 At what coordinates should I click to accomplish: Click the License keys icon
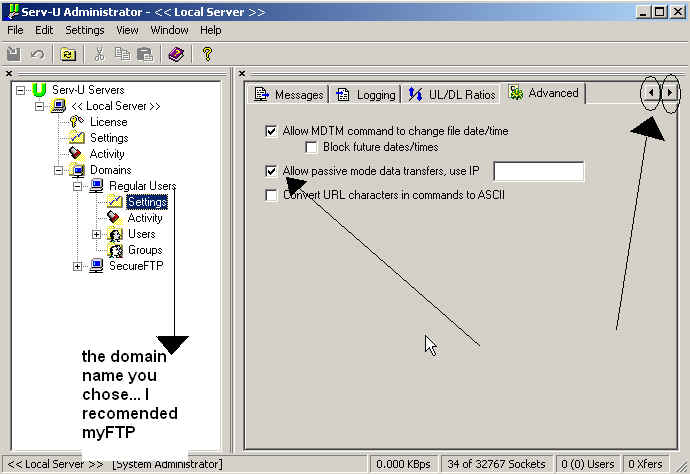pyautogui.click(x=77, y=121)
